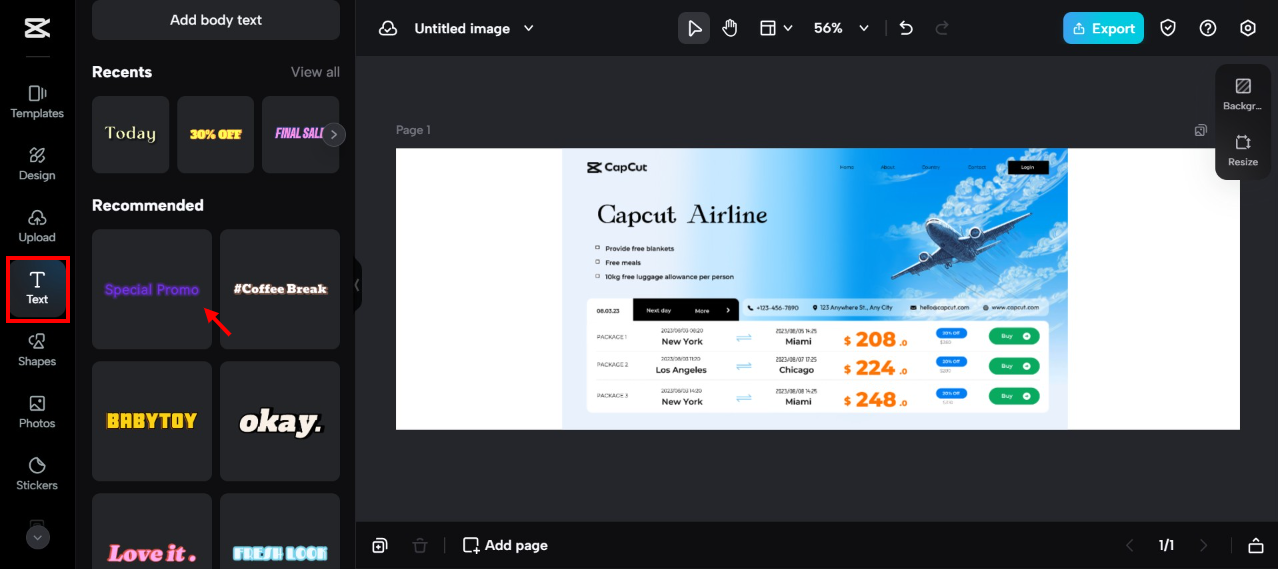Choose the Special Promo text style
The width and height of the screenshot is (1278, 569).
tap(152, 289)
